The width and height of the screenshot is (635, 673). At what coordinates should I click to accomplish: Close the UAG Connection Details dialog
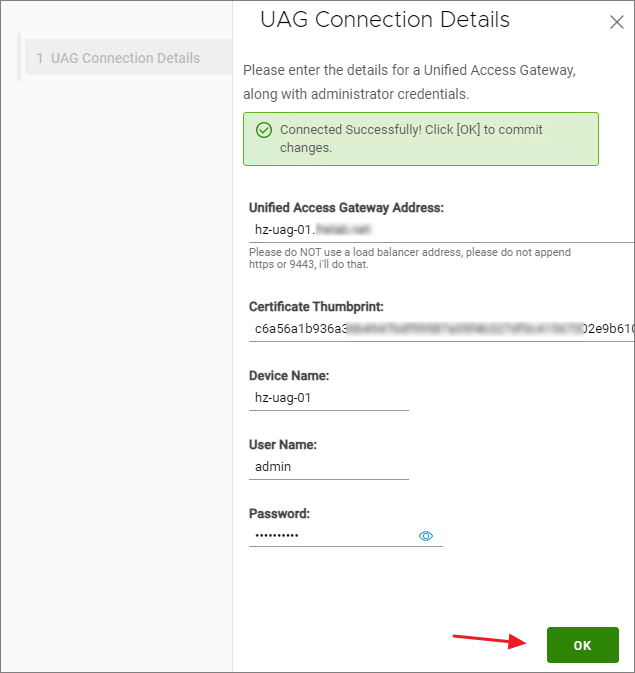616,22
